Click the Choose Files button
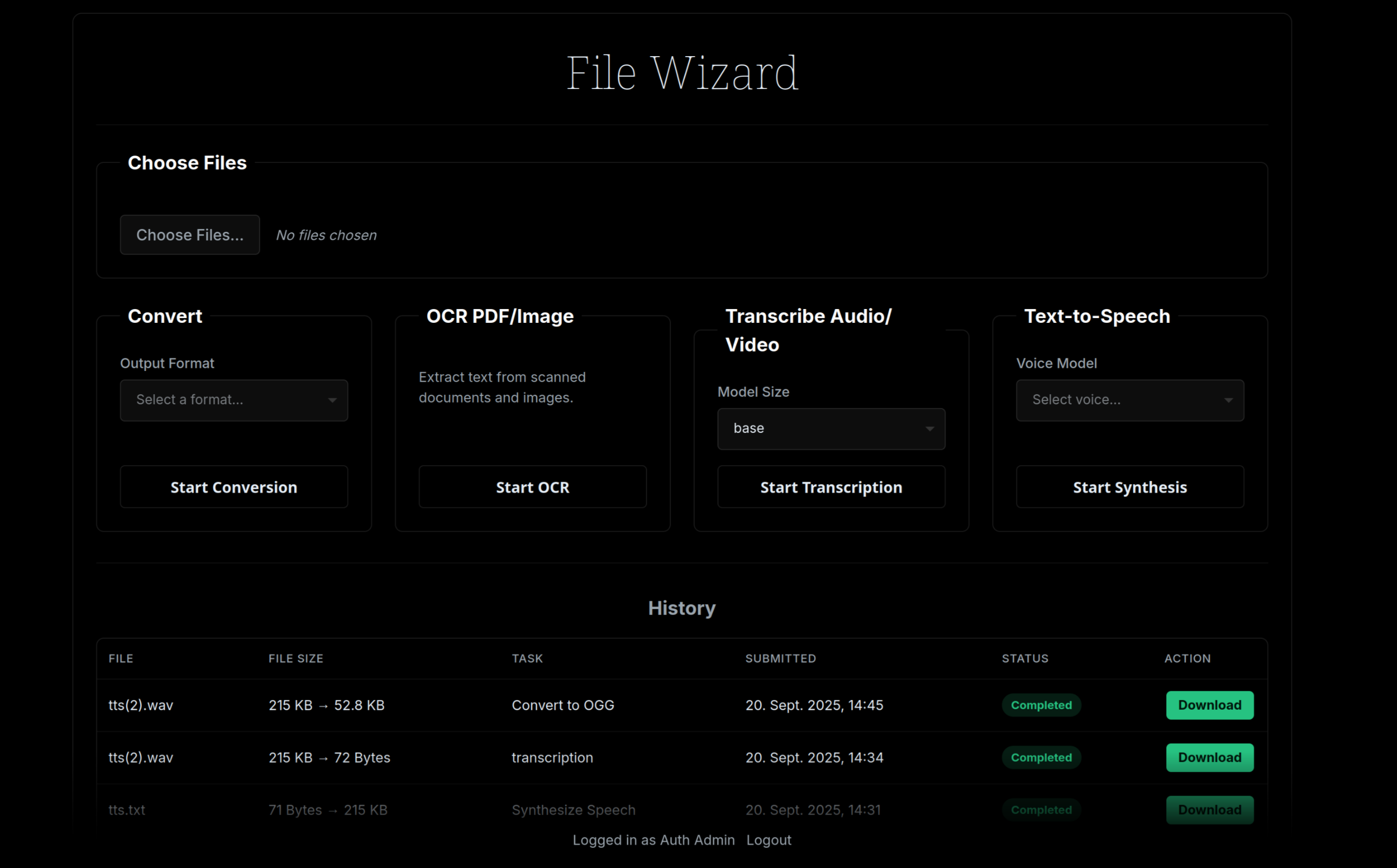Viewport: 1397px width, 868px height. click(190, 235)
